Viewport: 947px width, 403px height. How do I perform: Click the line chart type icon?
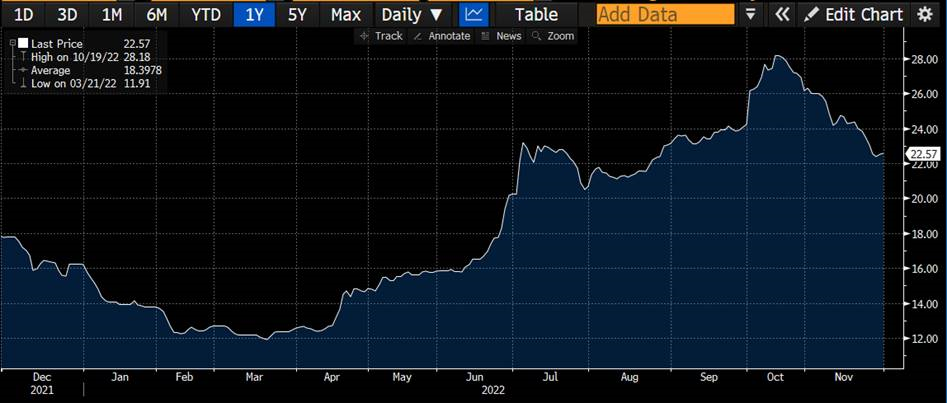(x=474, y=14)
